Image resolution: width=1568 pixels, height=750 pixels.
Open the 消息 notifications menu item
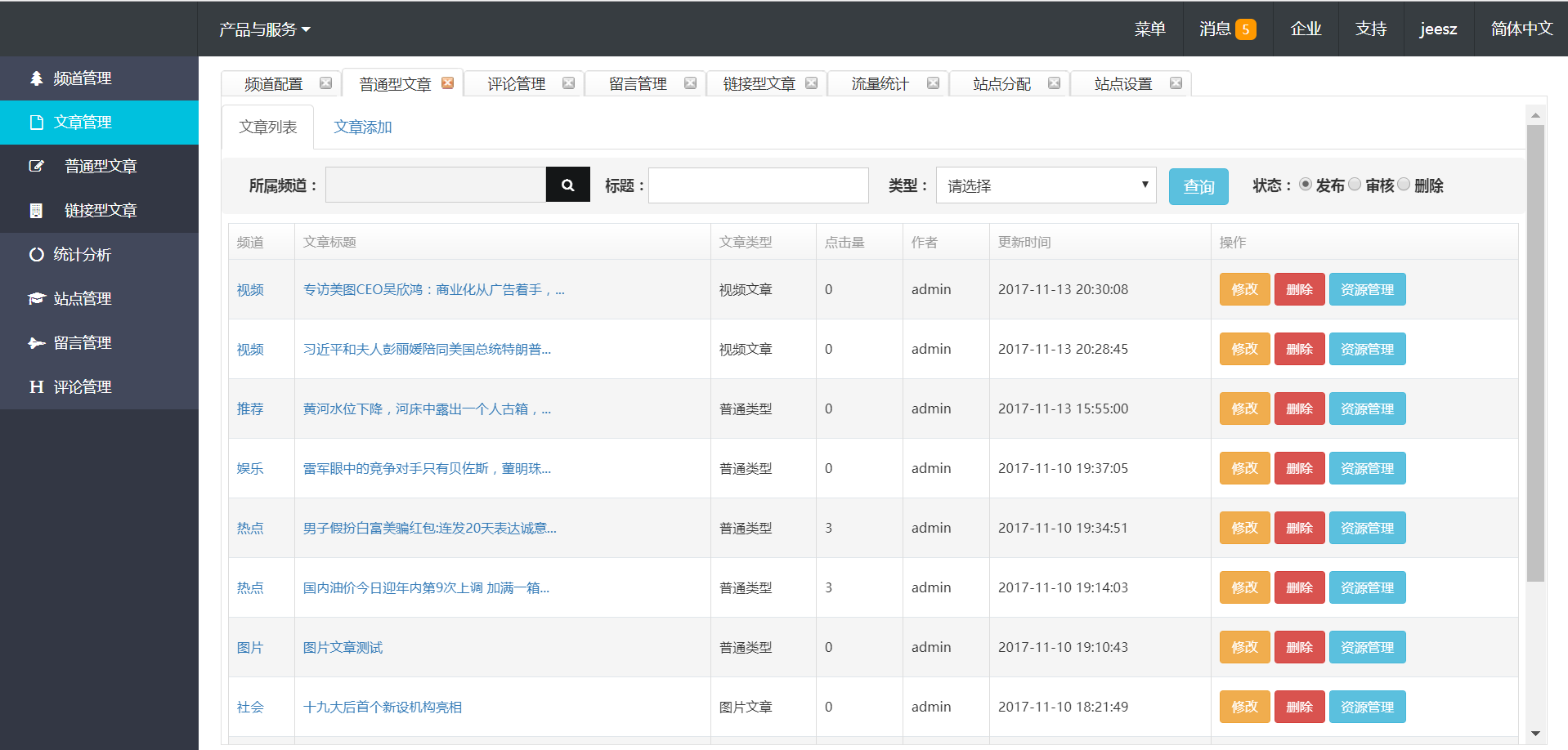(1227, 29)
